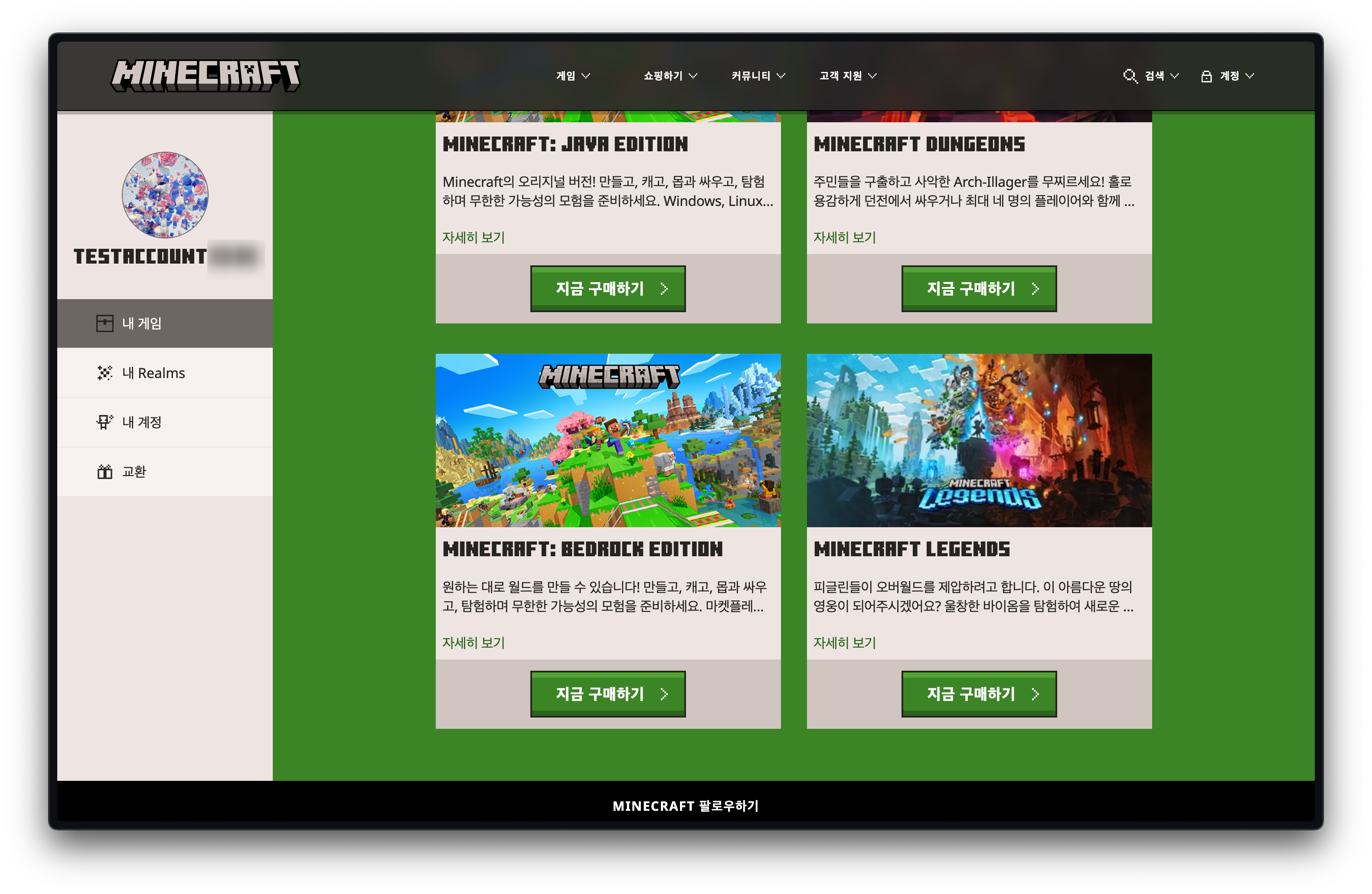Expand the 검색 dropdown chevron

1174,76
